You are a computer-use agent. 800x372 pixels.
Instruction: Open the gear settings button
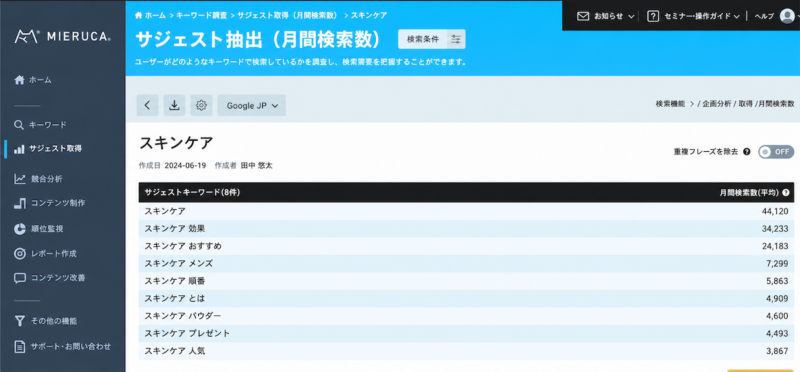tap(202, 105)
